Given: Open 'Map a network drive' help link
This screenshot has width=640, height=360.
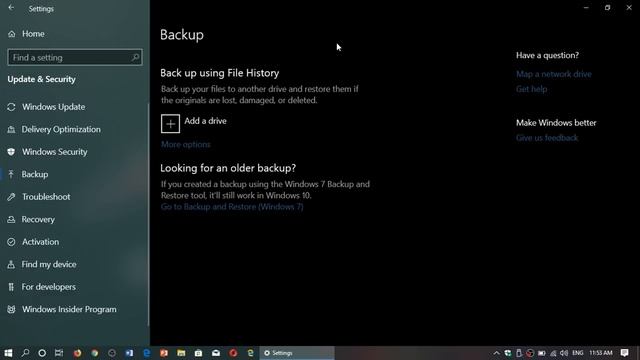Looking at the screenshot, I should pos(553,74).
